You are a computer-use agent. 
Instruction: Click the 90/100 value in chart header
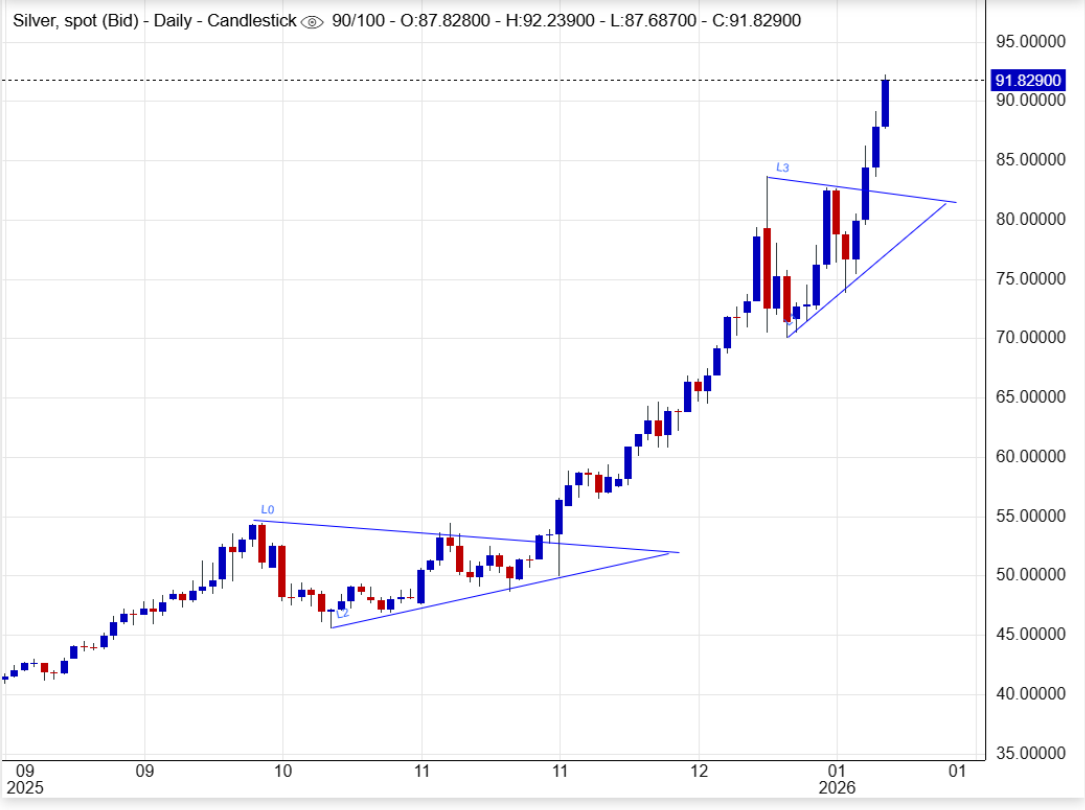click(358, 21)
